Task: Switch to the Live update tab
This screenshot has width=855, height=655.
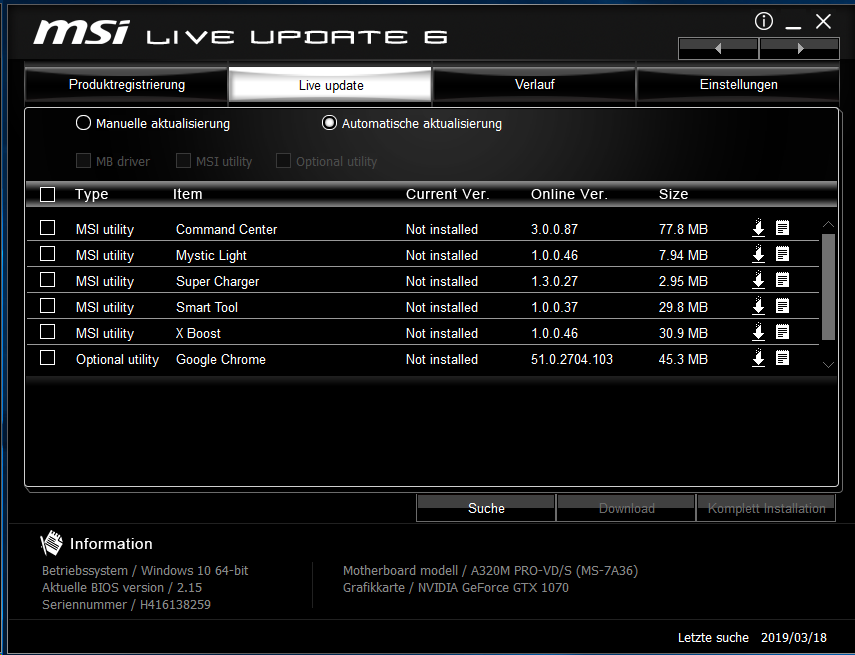Action: coord(330,85)
